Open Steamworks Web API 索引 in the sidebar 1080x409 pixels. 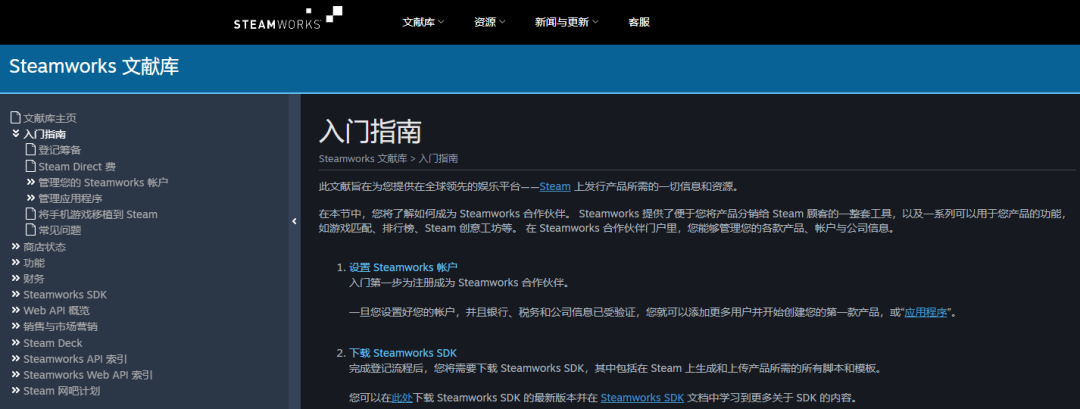point(88,375)
